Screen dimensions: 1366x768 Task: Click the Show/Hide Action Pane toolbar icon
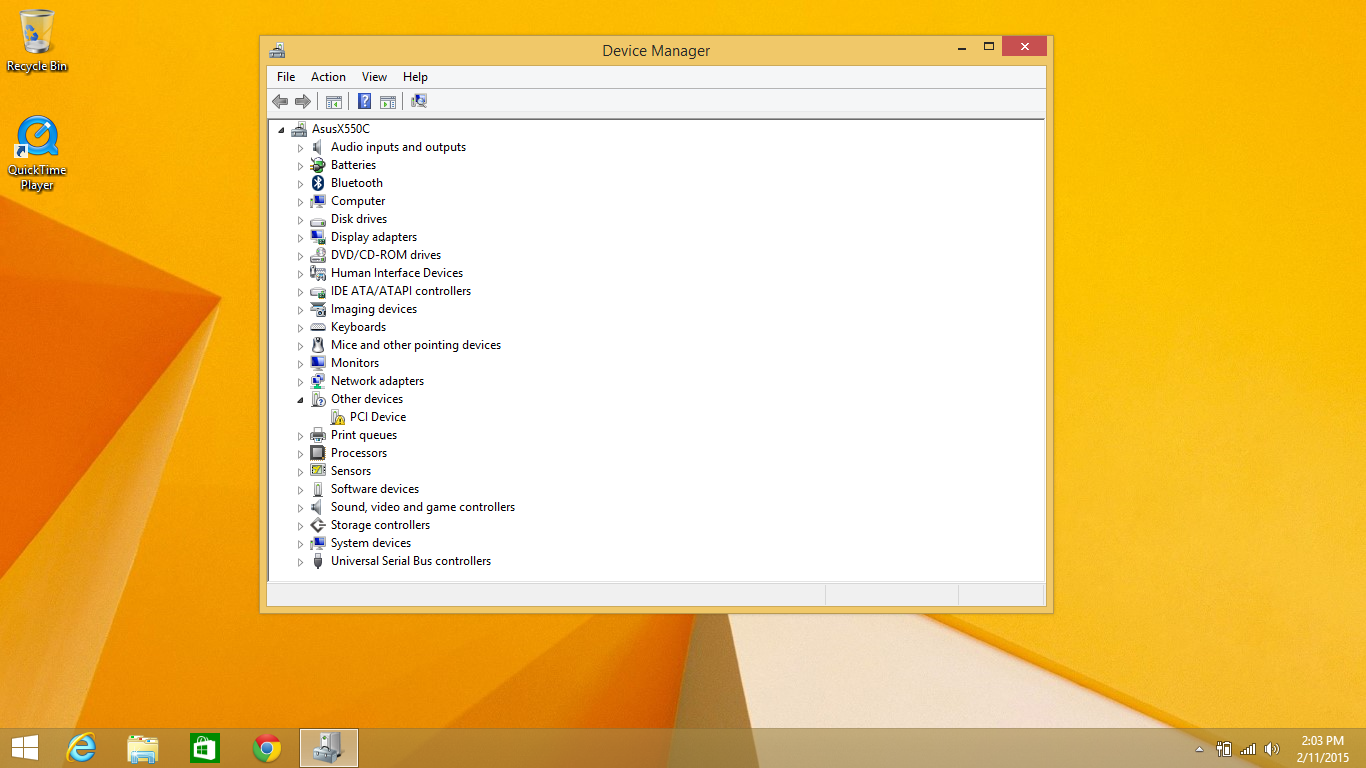click(x=388, y=101)
